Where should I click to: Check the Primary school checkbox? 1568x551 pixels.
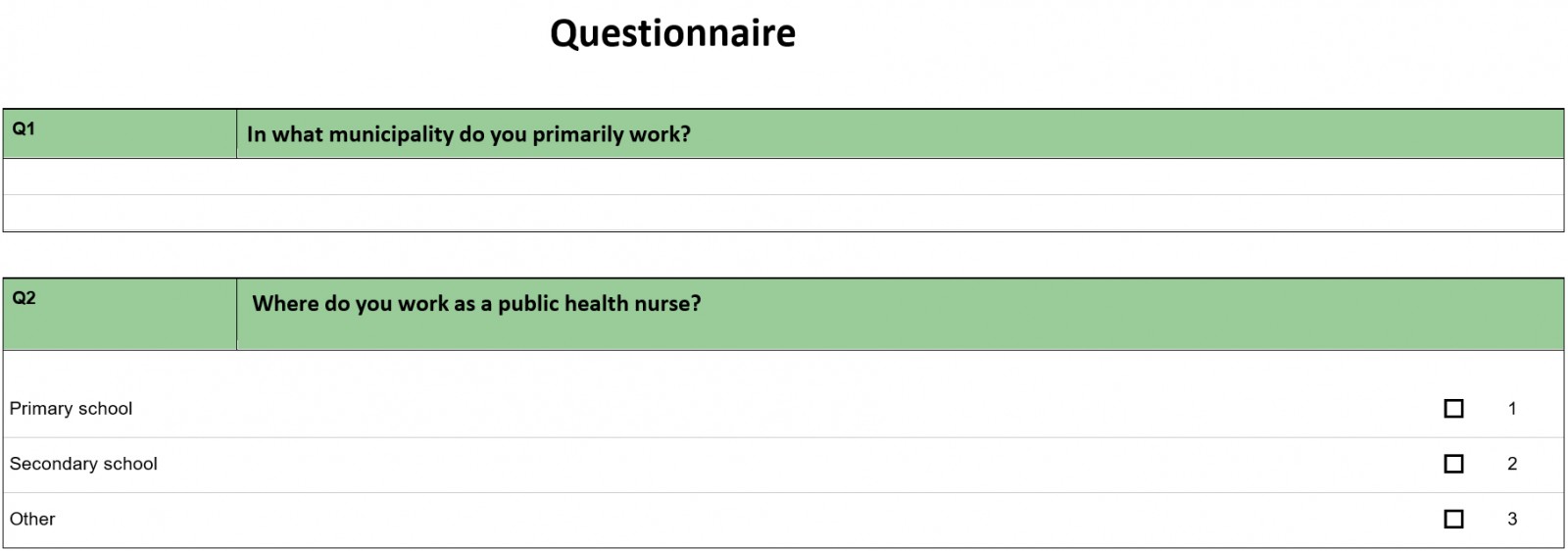coord(1453,409)
